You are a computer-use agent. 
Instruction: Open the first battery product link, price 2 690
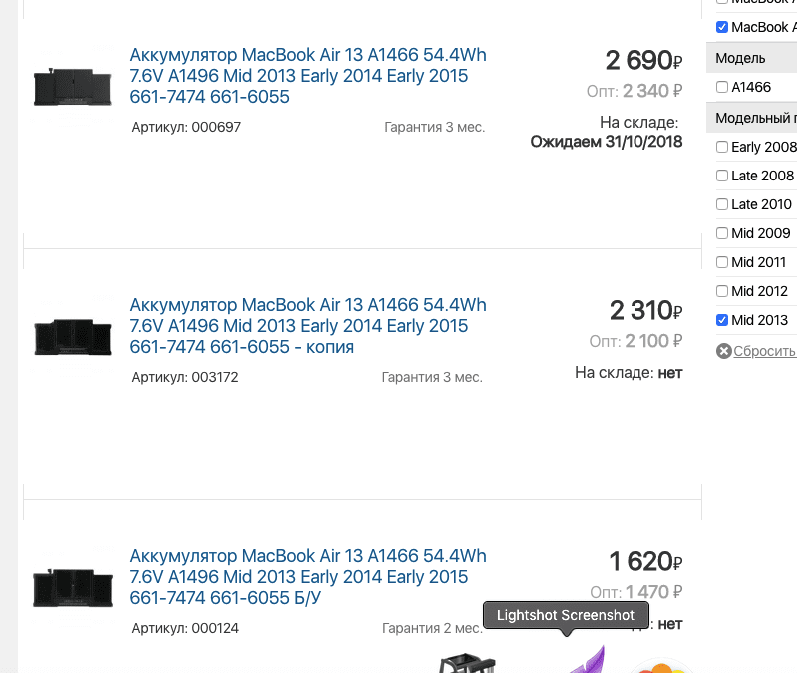[x=308, y=76]
